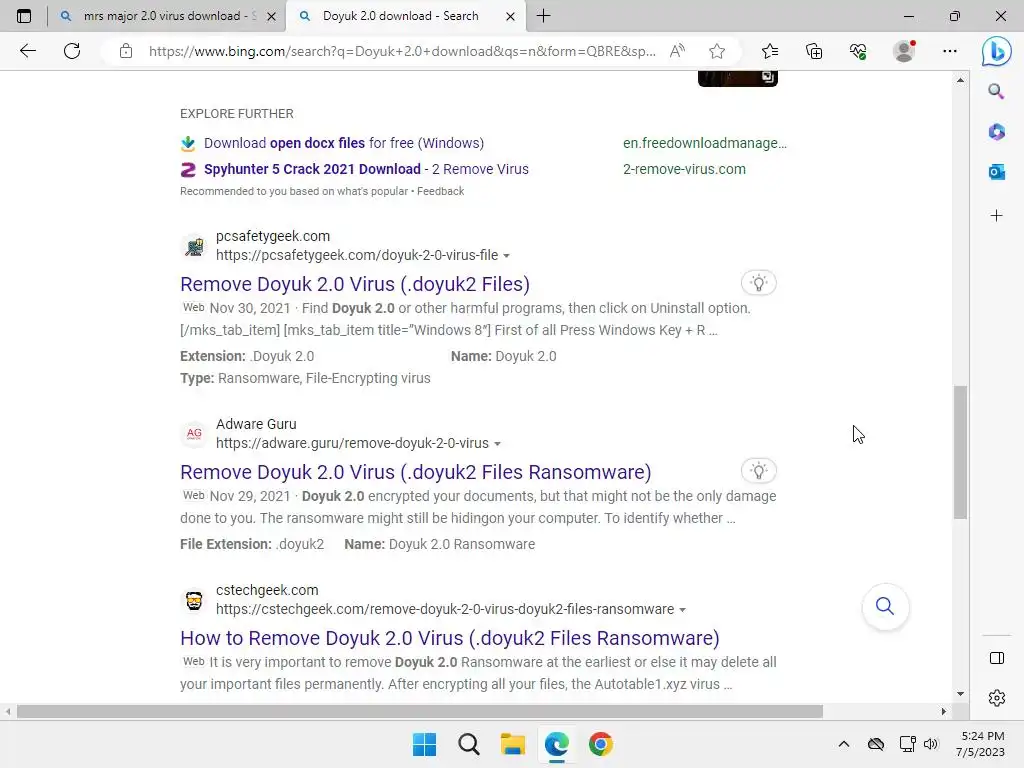
Task: Open Remove Doyuk 2.0 Virus (.doyuk2 Files) result
Action: coord(355,284)
